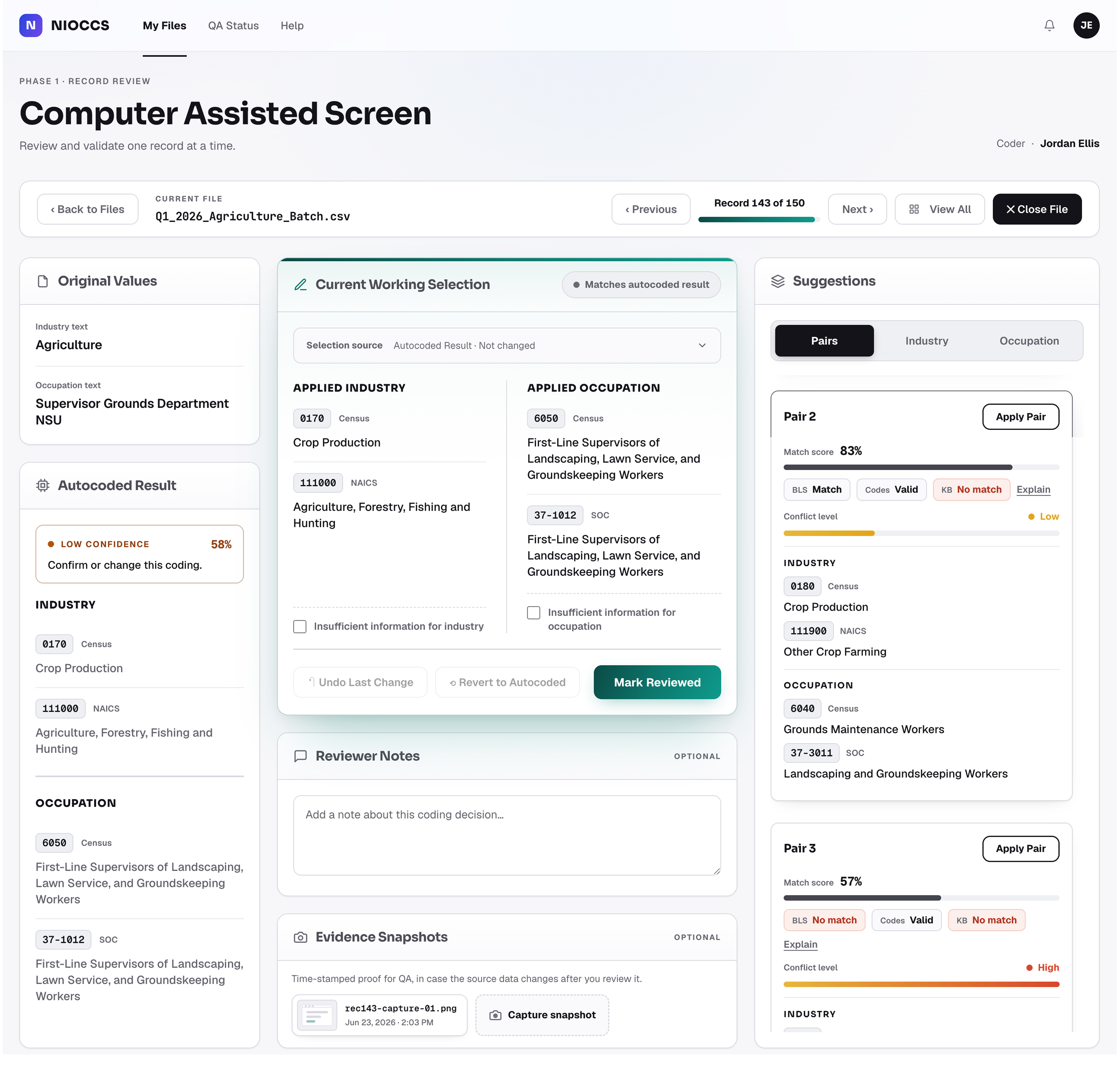Check Insufficient information for occupation

(534, 612)
